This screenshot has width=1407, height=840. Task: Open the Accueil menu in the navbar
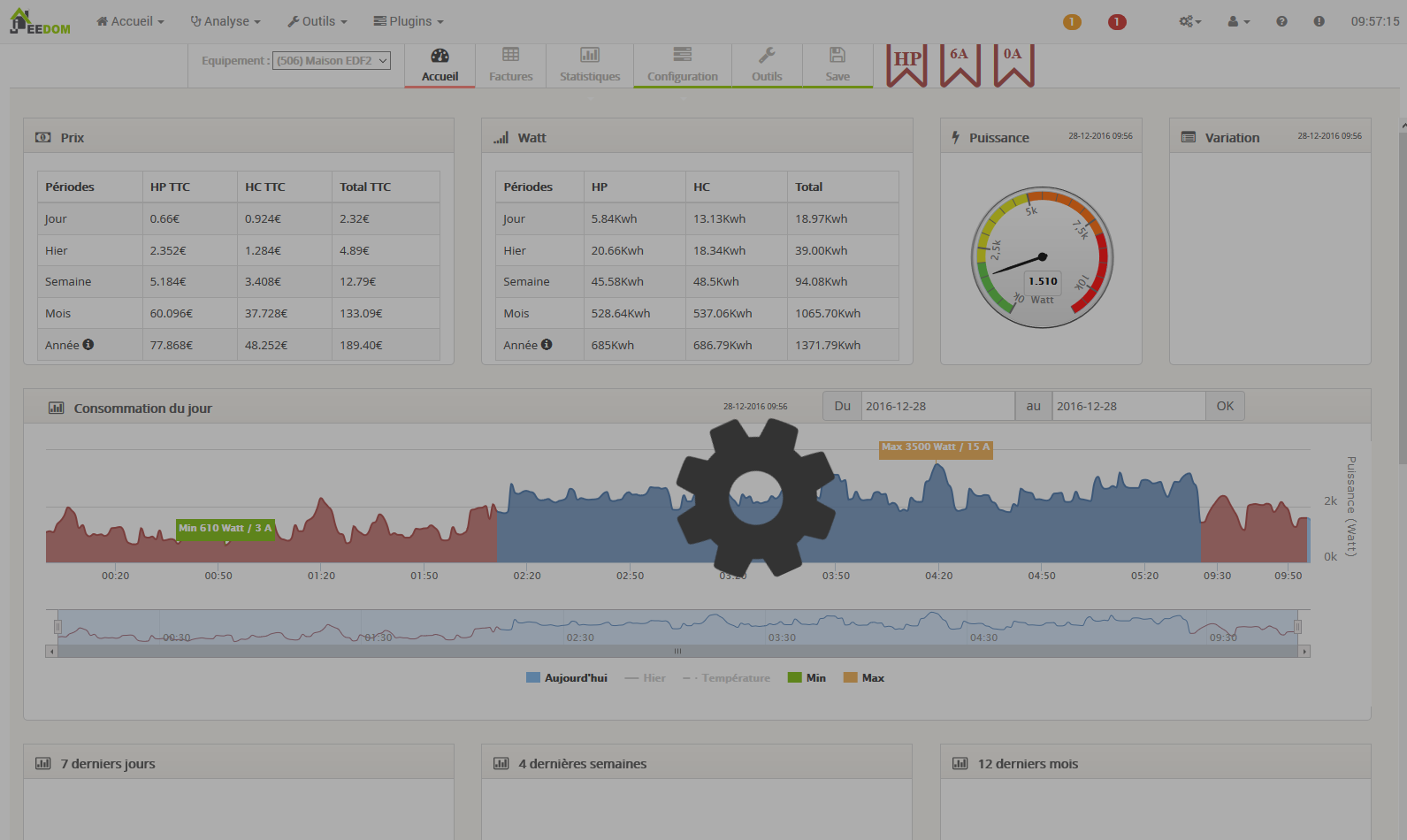point(130,21)
